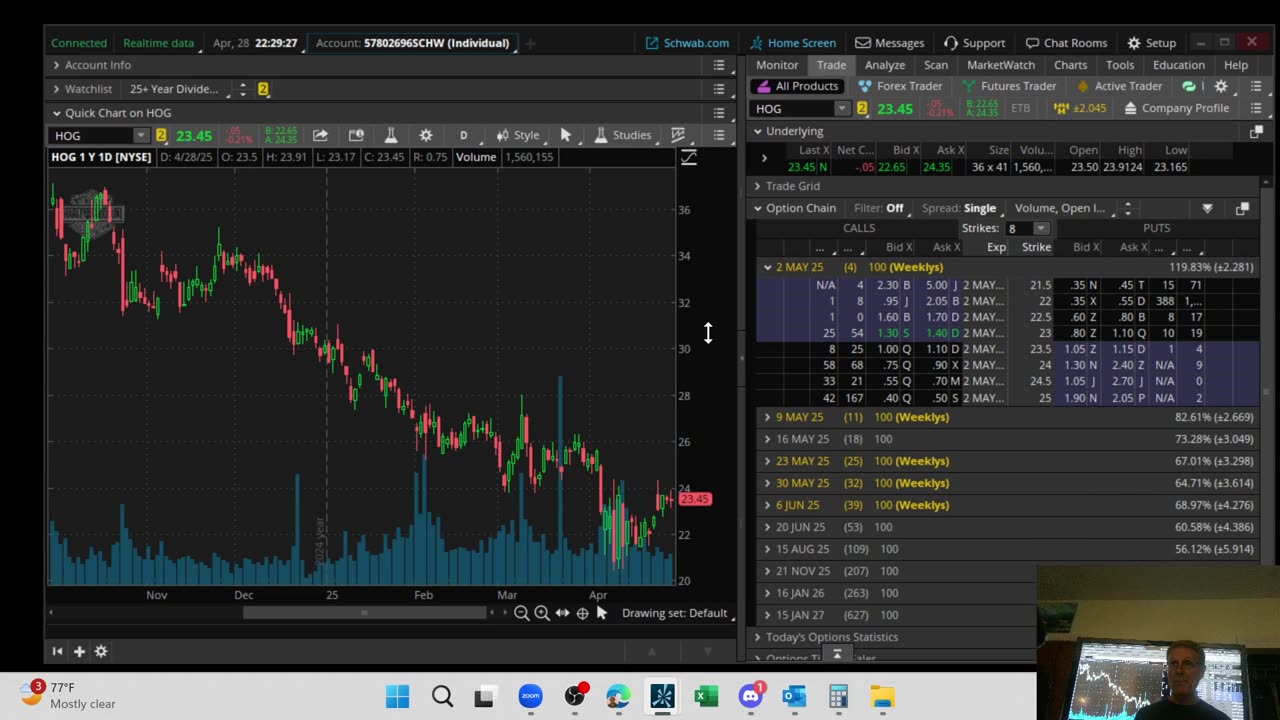This screenshot has width=1280, height=720.
Task: Expand Today's Options Statistics section
Action: click(x=758, y=637)
